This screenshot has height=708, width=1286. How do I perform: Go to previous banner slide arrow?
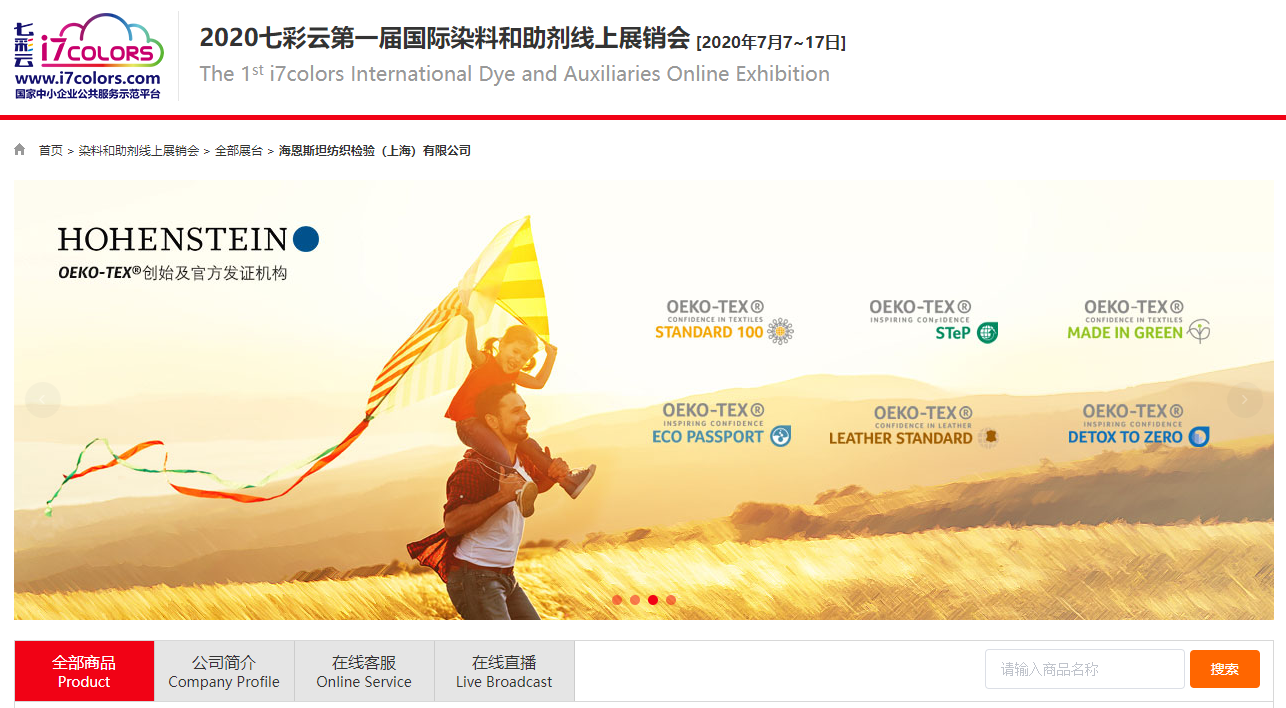tap(43, 400)
